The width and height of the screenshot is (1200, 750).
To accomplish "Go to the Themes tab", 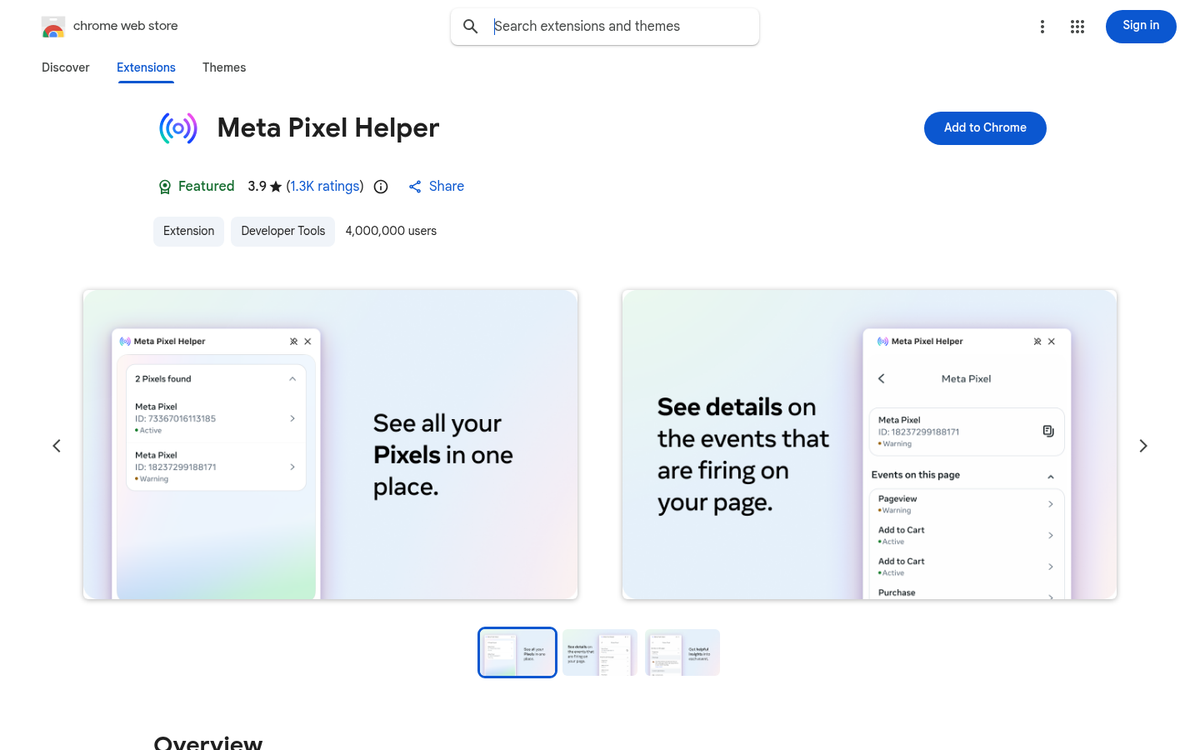I will click(x=224, y=68).
